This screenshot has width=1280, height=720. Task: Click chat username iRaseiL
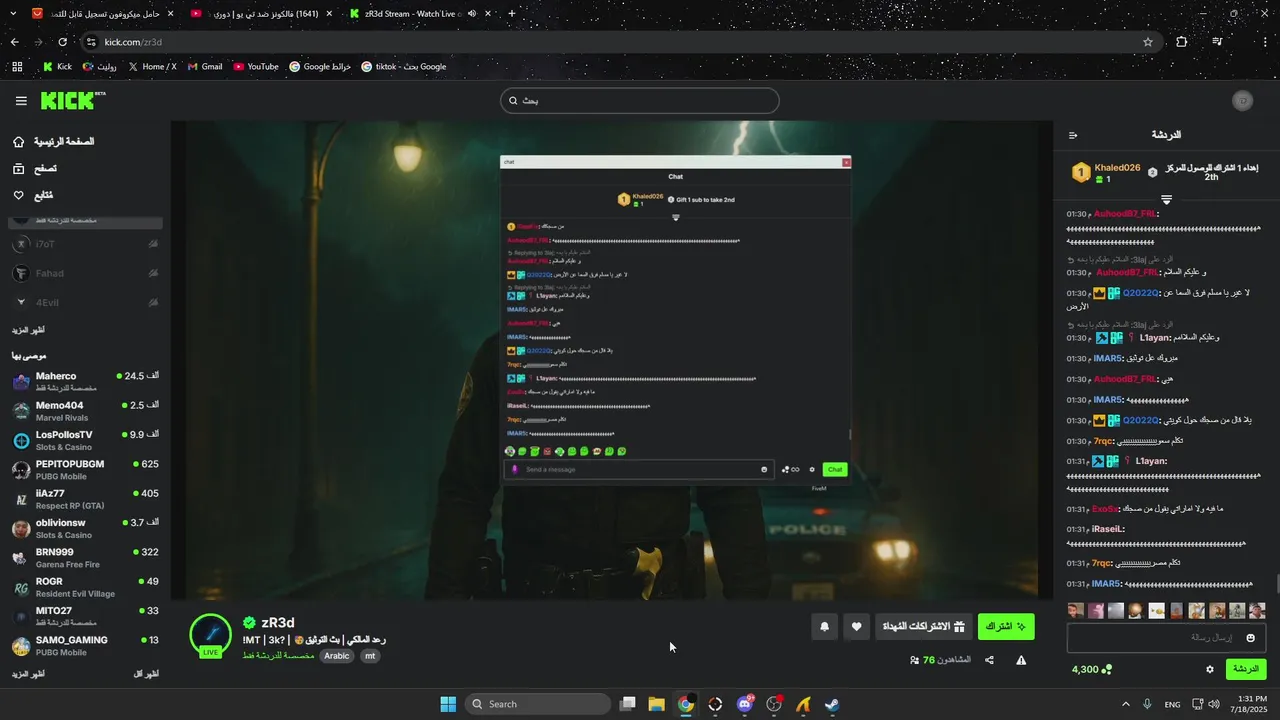click(x=1108, y=529)
